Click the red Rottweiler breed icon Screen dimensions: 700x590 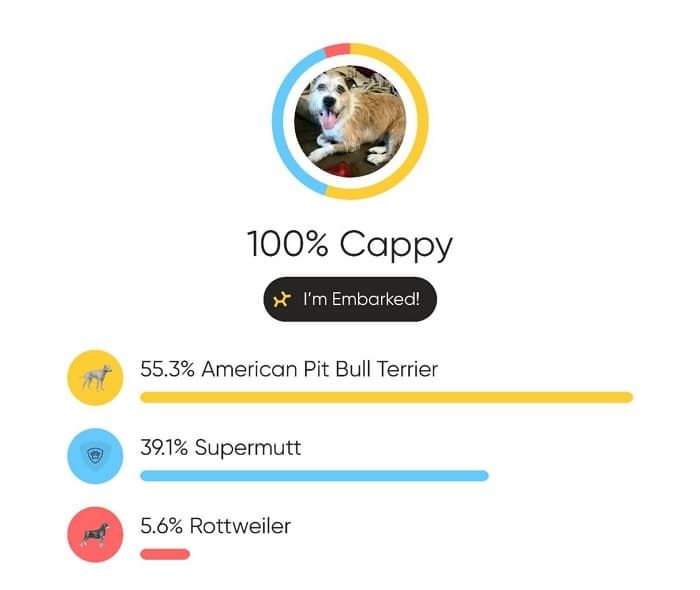click(95, 535)
